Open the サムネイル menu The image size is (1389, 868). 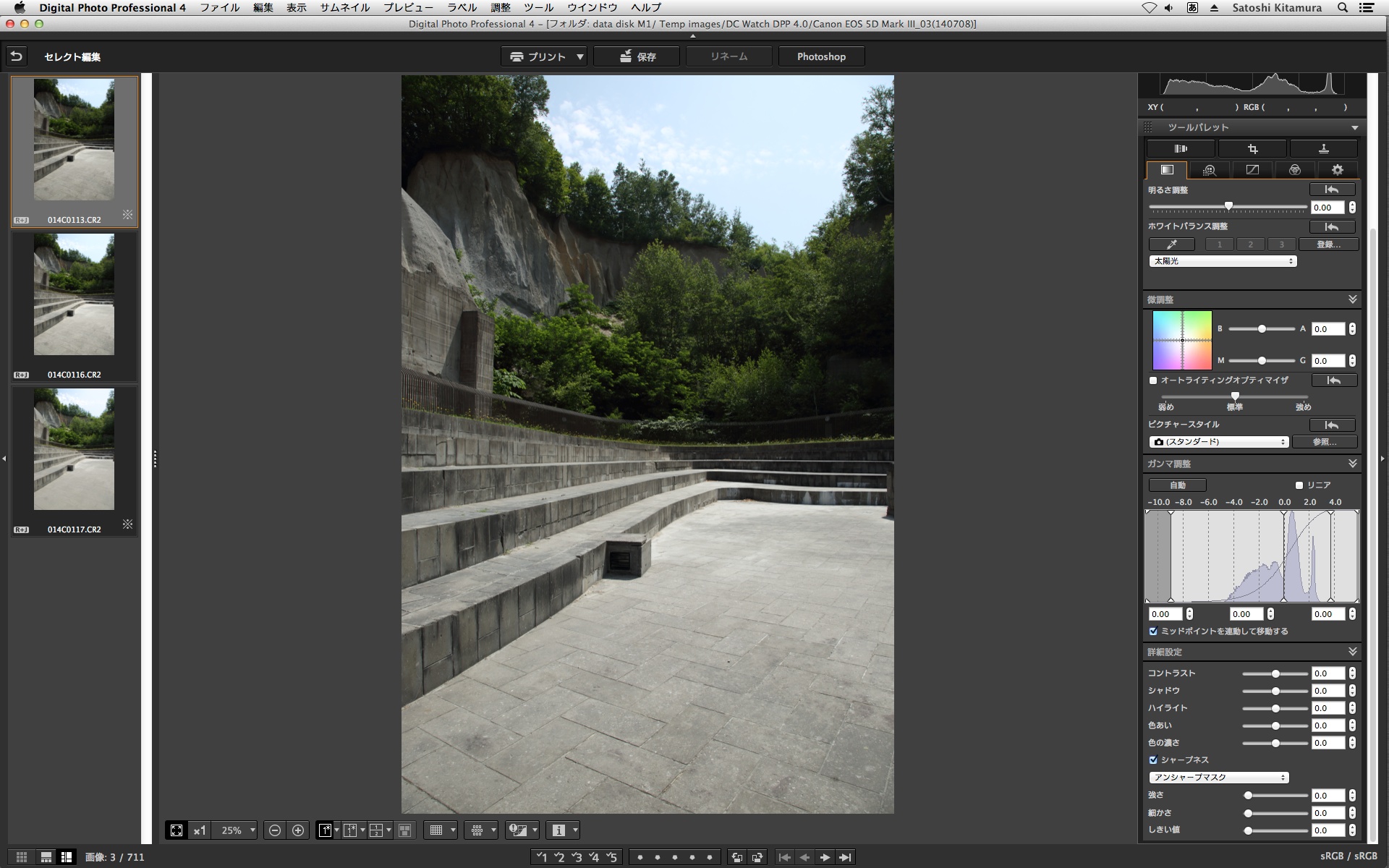click(344, 8)
